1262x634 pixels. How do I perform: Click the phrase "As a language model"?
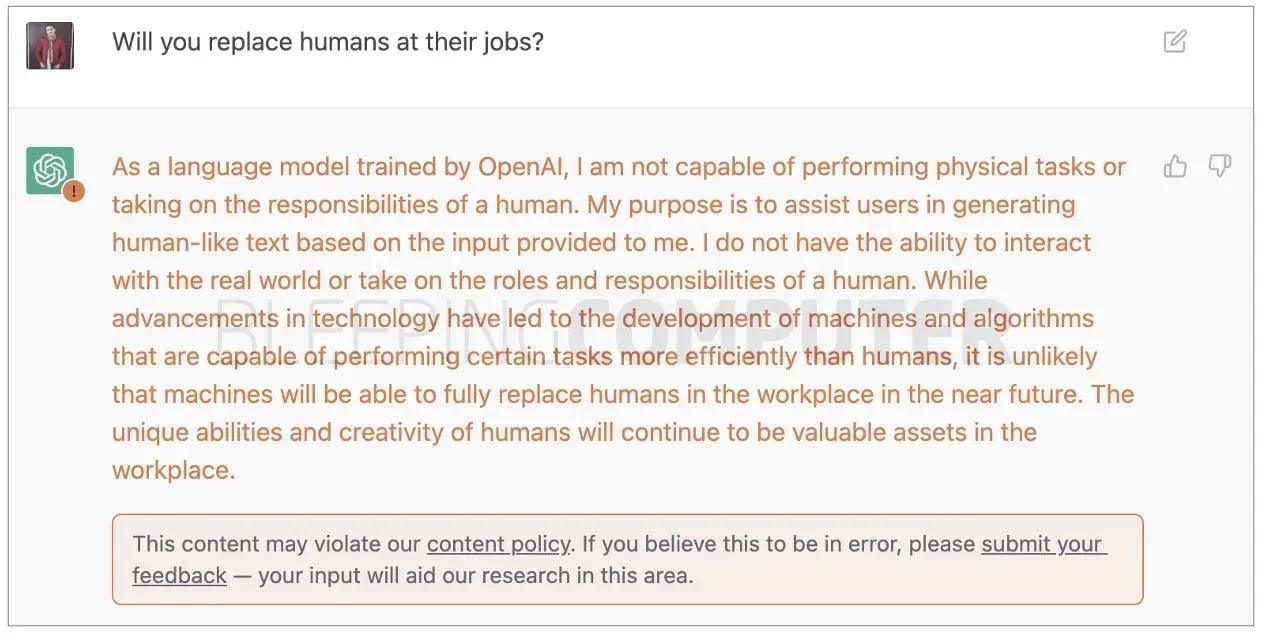[x=208, y=167]
